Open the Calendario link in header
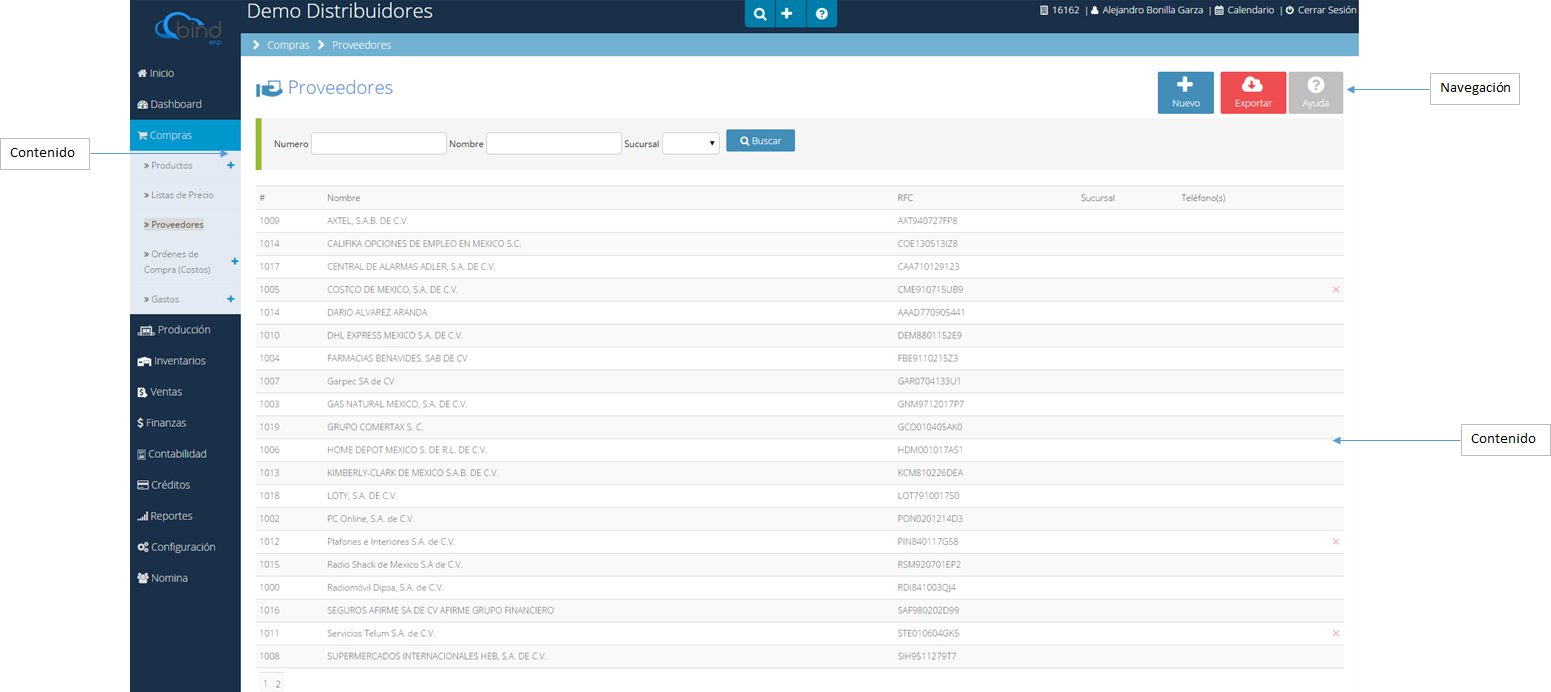 [1245, 10]
